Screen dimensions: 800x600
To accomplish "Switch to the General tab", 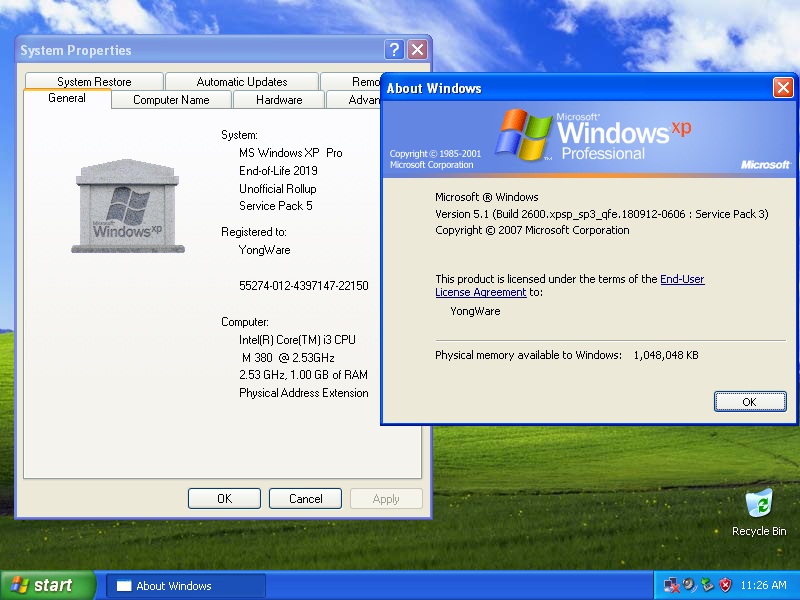I will click(x=67, y=98).
